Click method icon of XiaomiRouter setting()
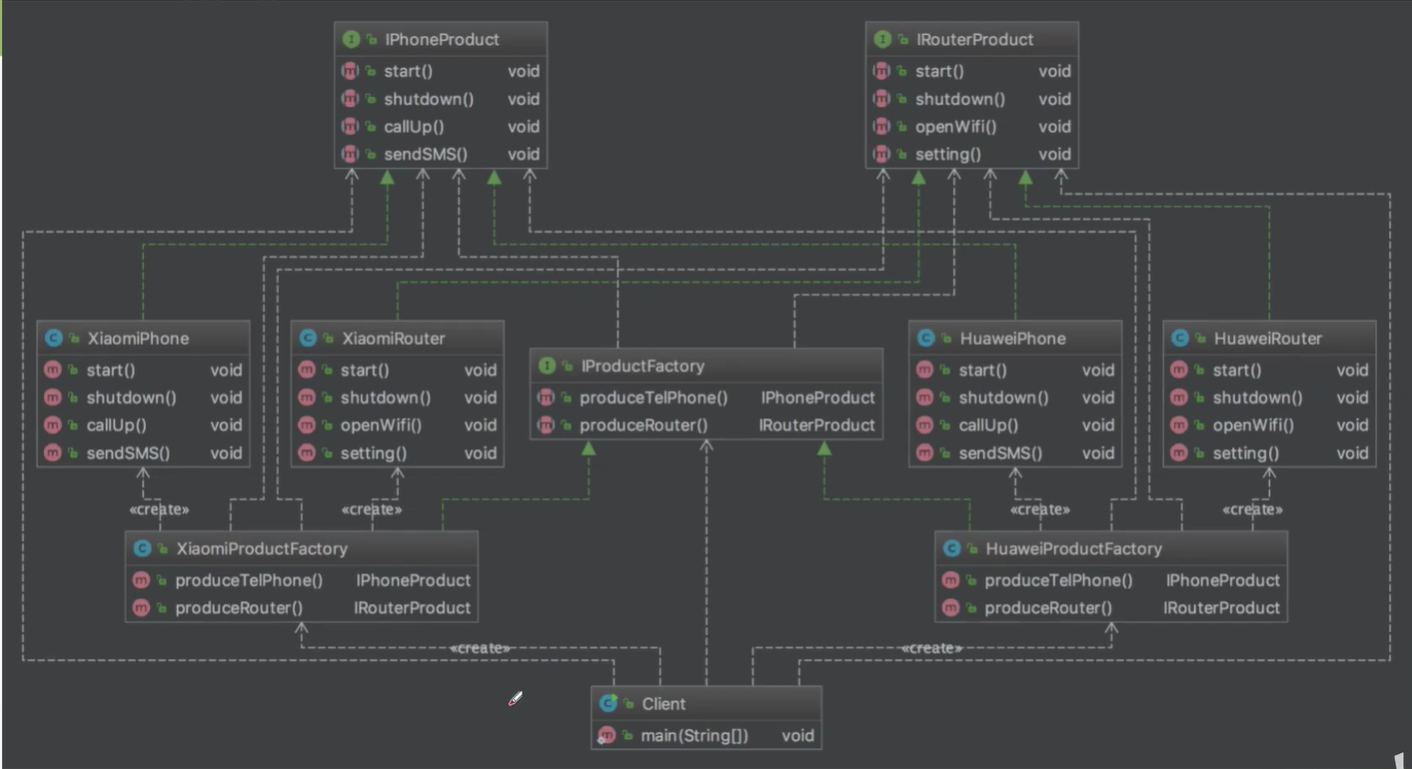The image size is (1412, 769). [x=307, y=453]
